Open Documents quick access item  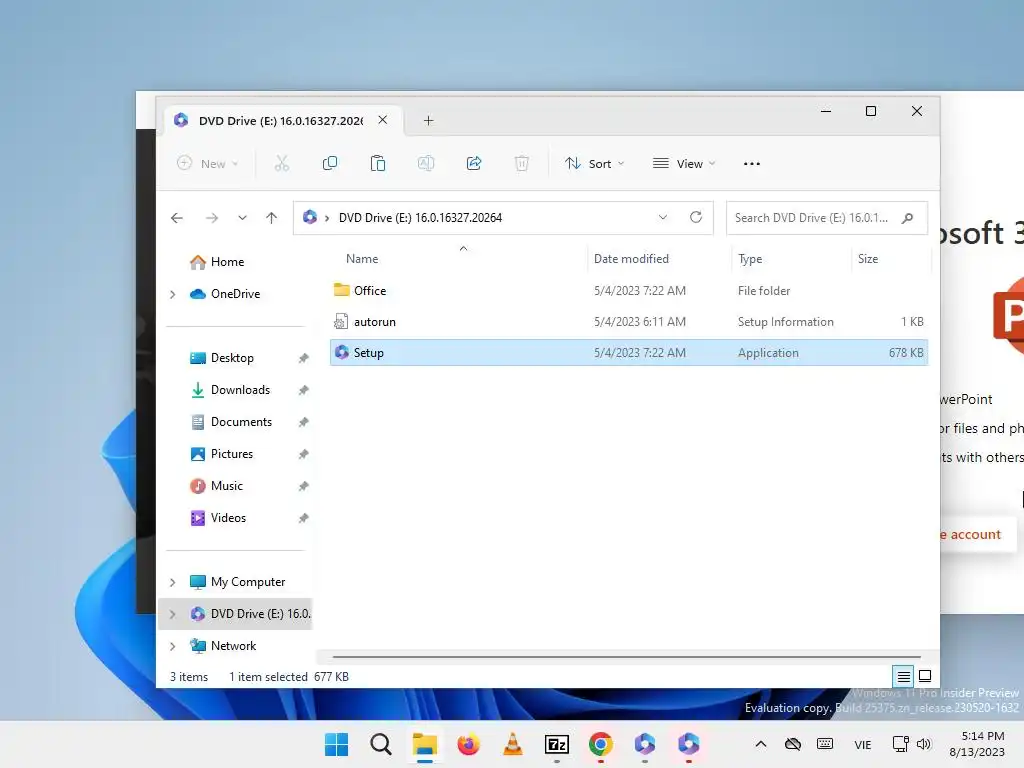tap(241, 422)
